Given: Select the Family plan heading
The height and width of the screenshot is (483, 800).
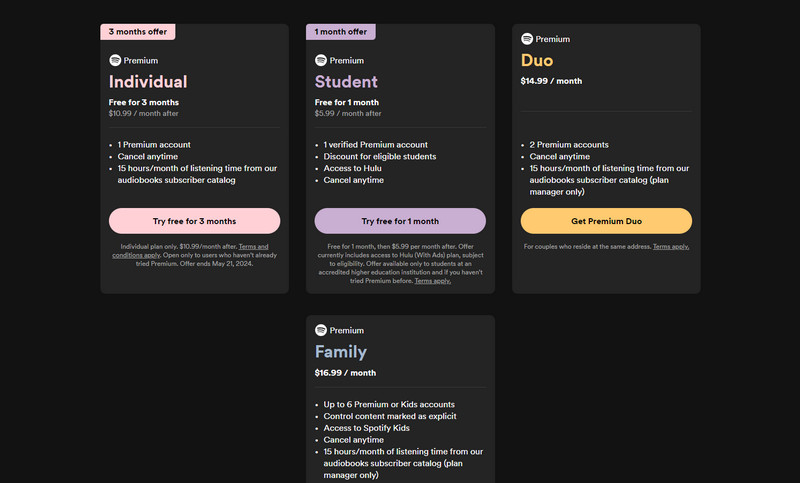Looking at the screenshot, I should click(341, 352).
